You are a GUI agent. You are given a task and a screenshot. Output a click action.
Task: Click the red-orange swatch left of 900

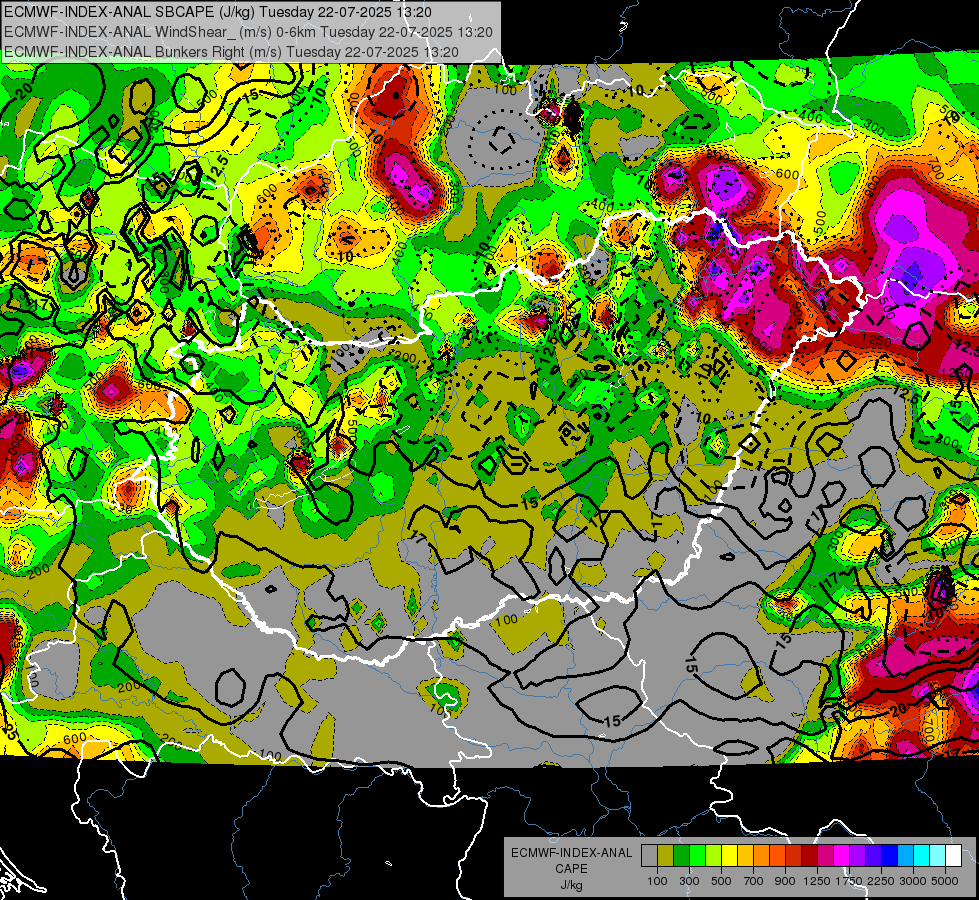coord(778,855)
